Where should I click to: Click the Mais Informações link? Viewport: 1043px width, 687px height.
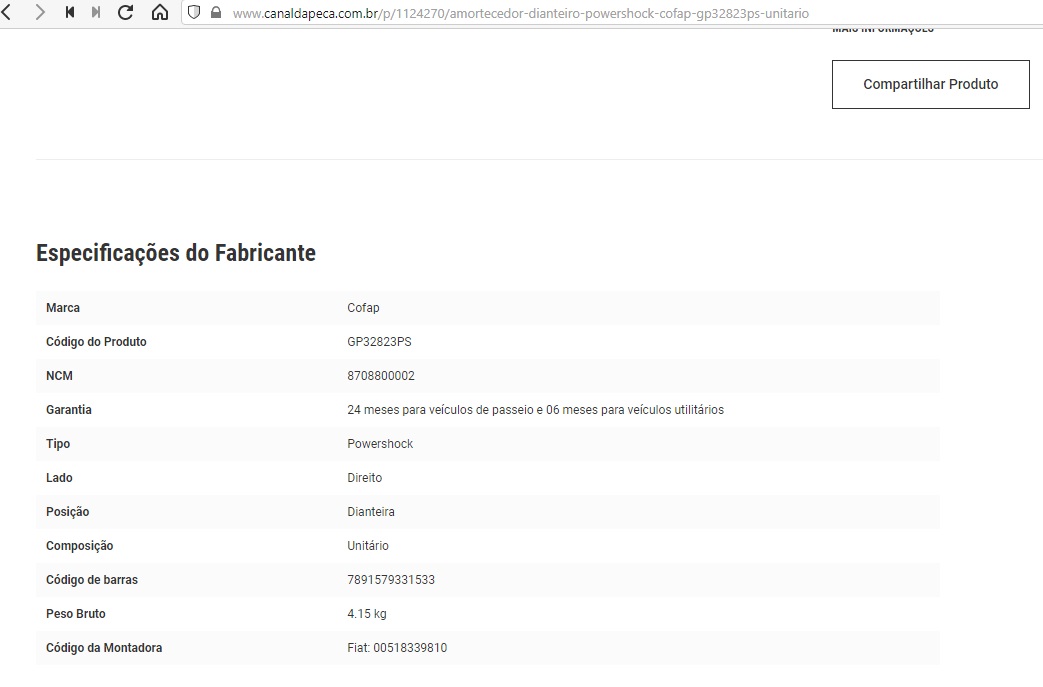tap(882, 29)
